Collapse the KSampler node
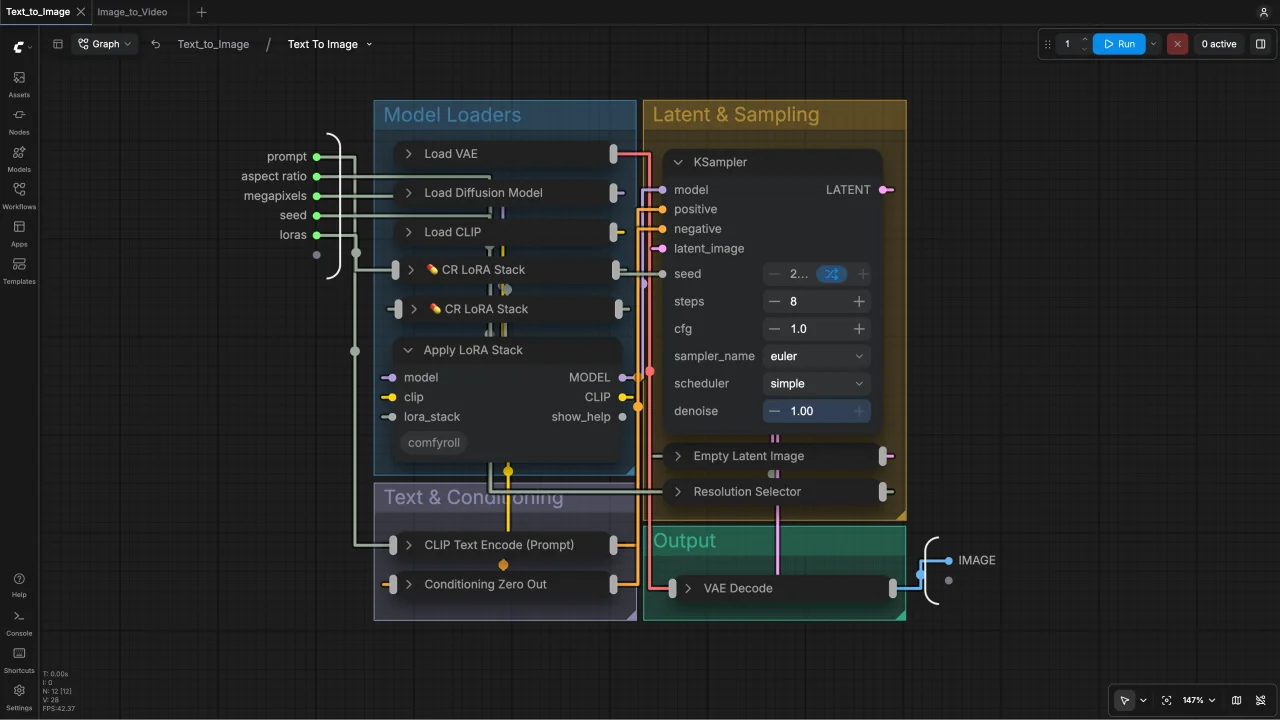 [678, 162]
